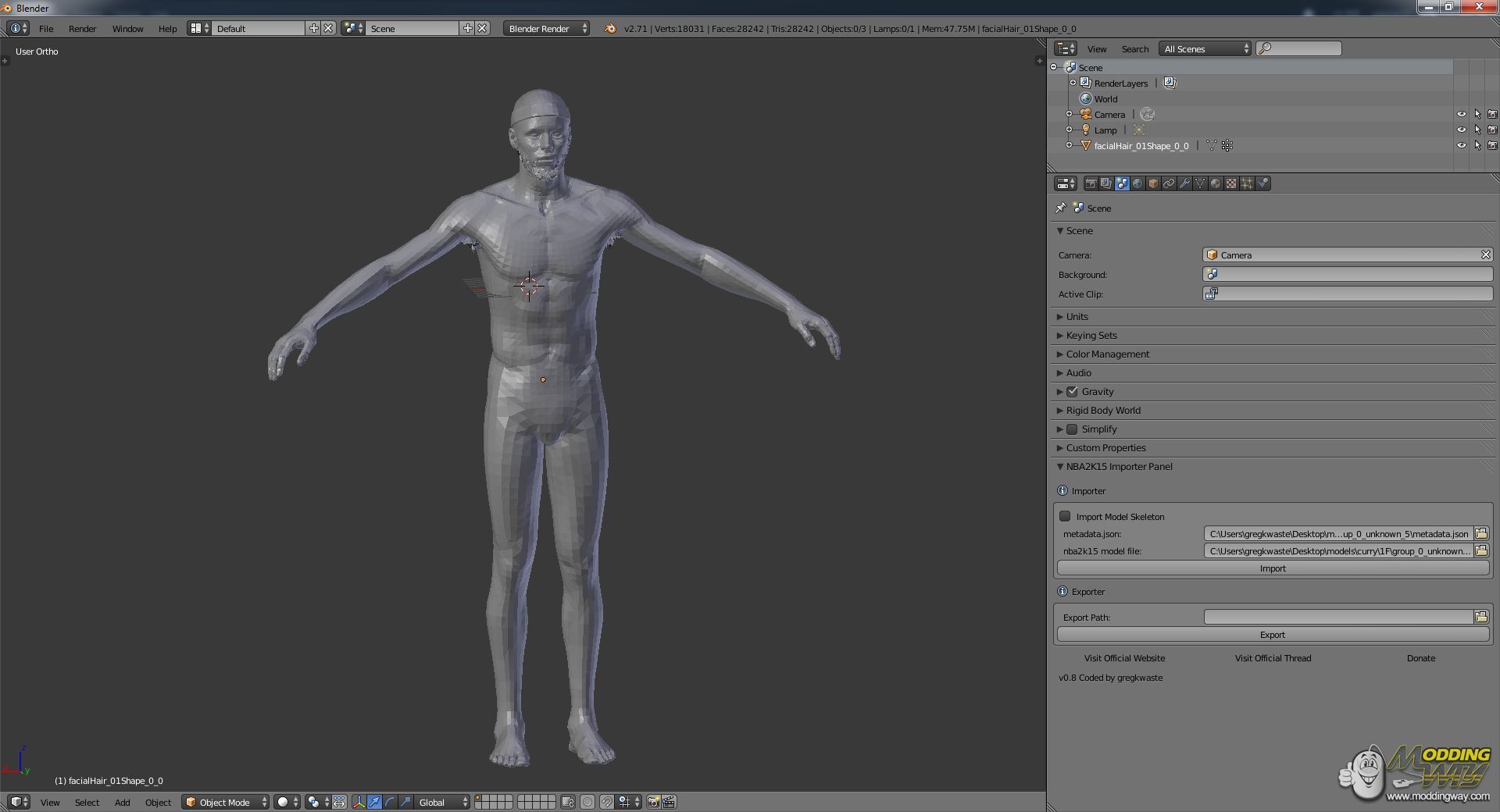Open the Physics properties tab
Screen dimensions: 1500x812
1262,183
